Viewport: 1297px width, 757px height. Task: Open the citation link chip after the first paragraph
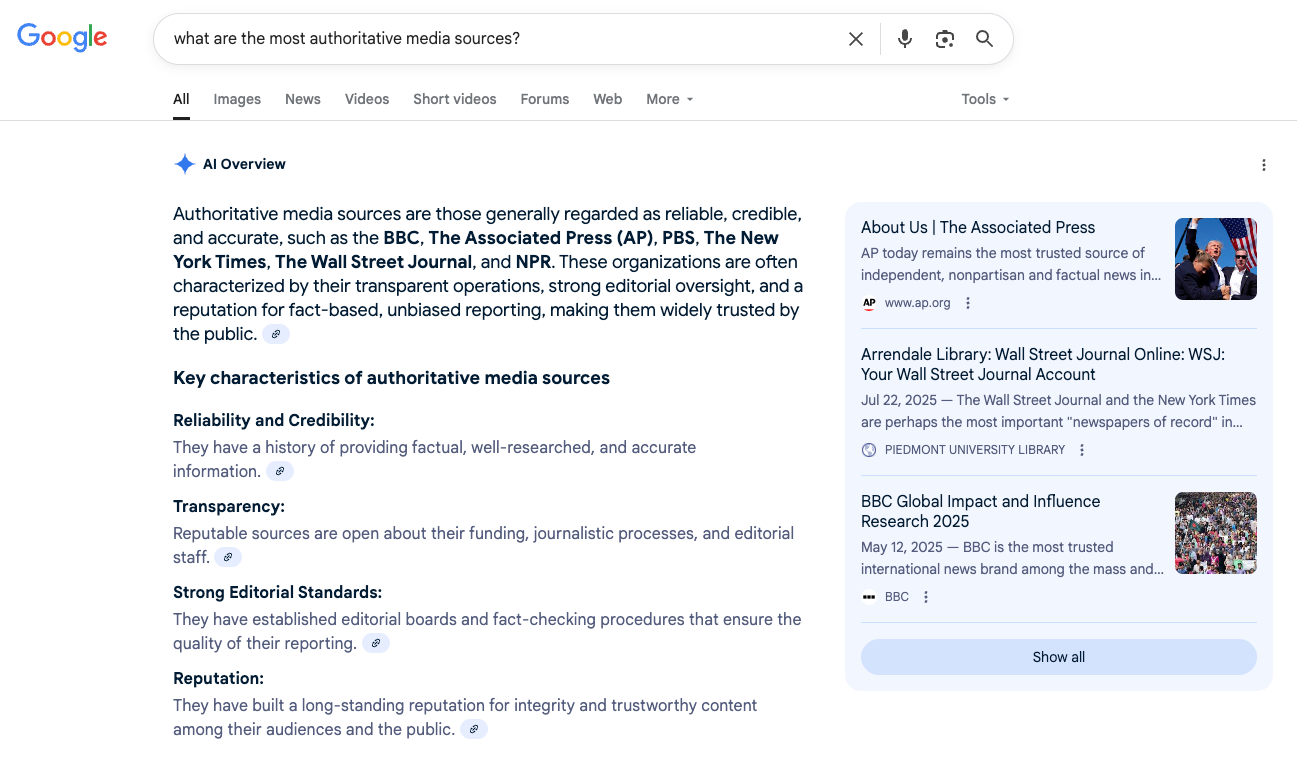(275, 333)
